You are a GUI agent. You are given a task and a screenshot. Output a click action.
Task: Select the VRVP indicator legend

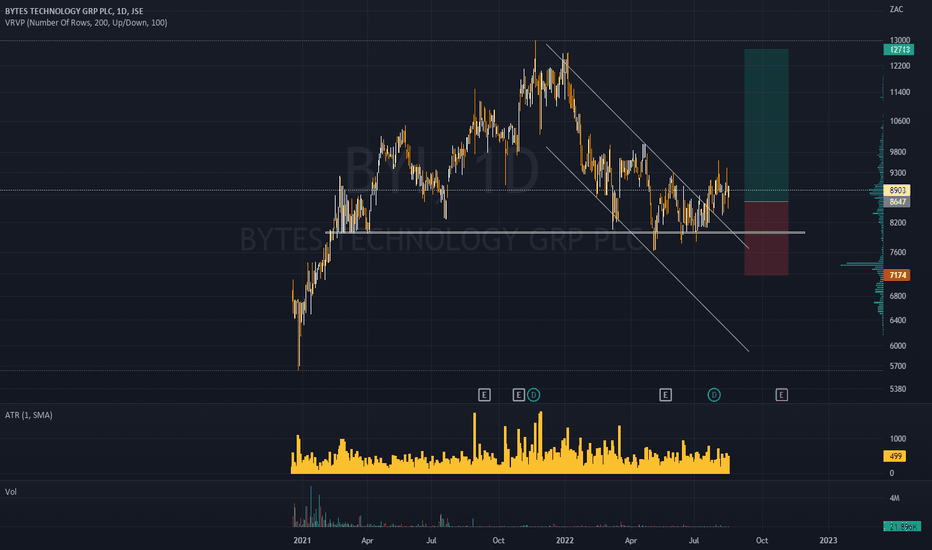click(x=86, y=23)
